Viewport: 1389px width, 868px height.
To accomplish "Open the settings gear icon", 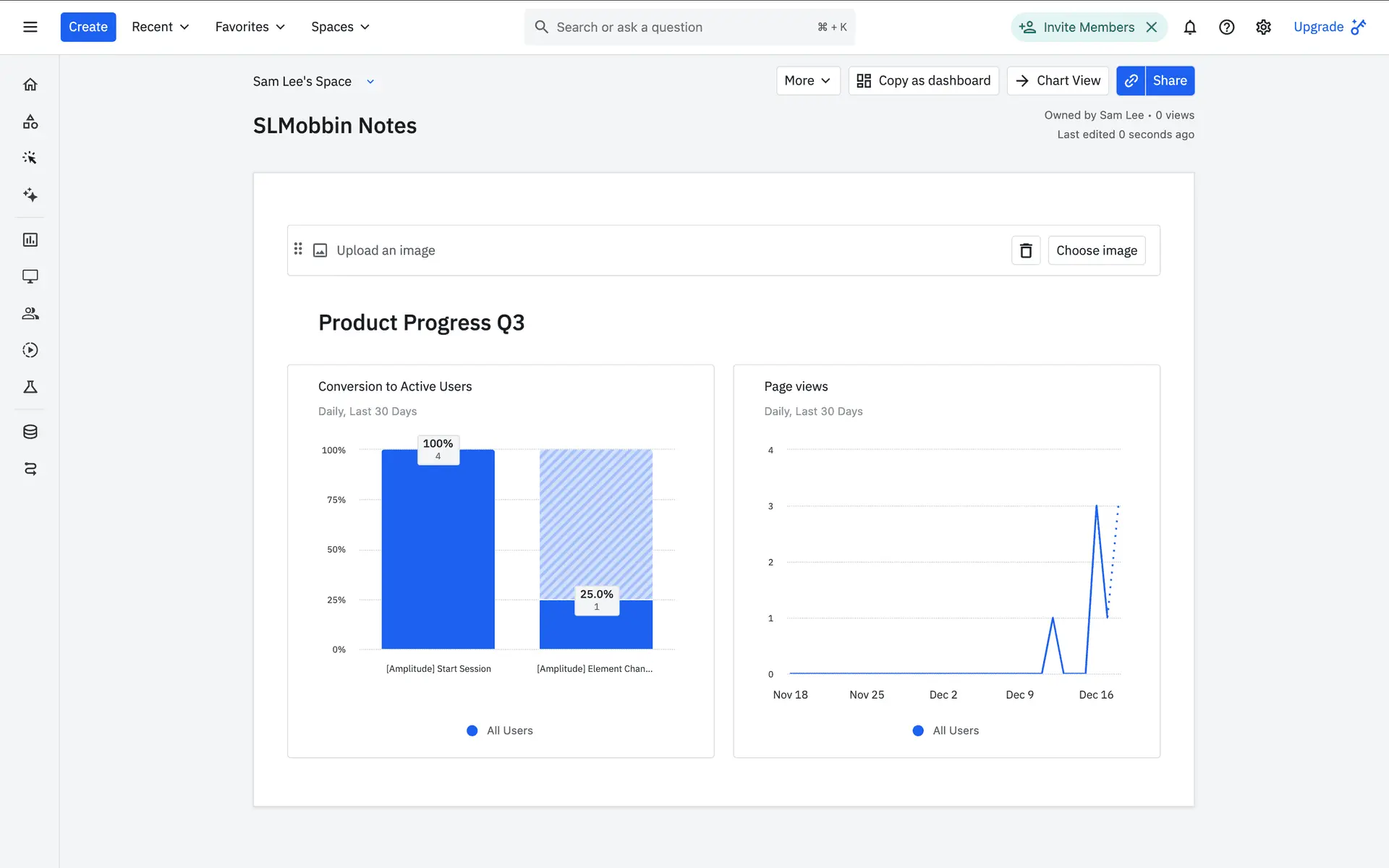I will pyautogui.click(x=1263, y=27).
